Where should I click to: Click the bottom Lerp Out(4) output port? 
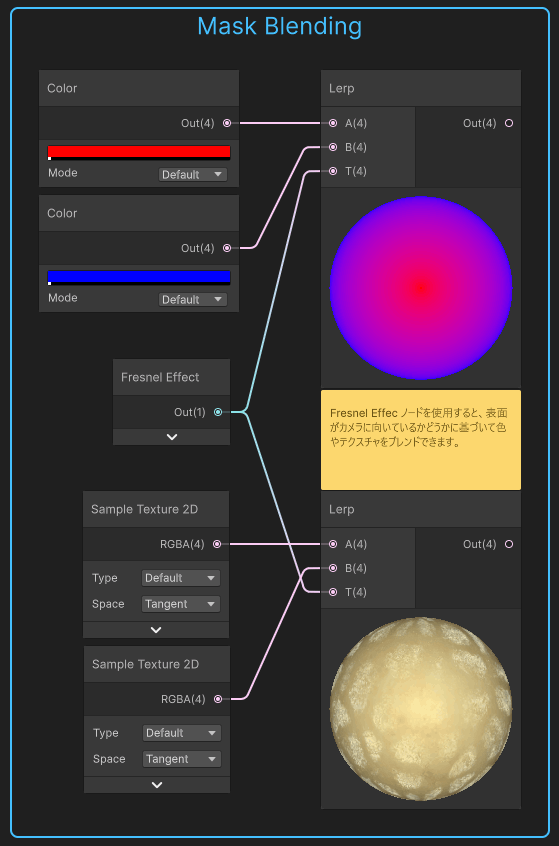point(509,544)
